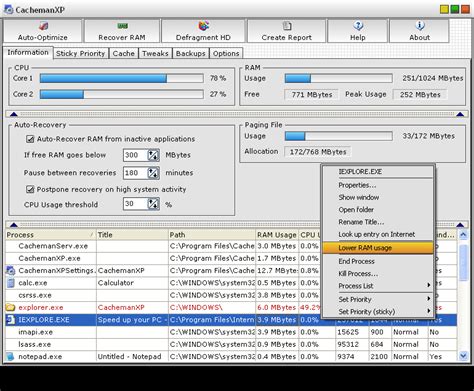Image resolution: width=474 pixels, height=391 pixels.
Task: Select the Information tab
Action: point(28,53)
